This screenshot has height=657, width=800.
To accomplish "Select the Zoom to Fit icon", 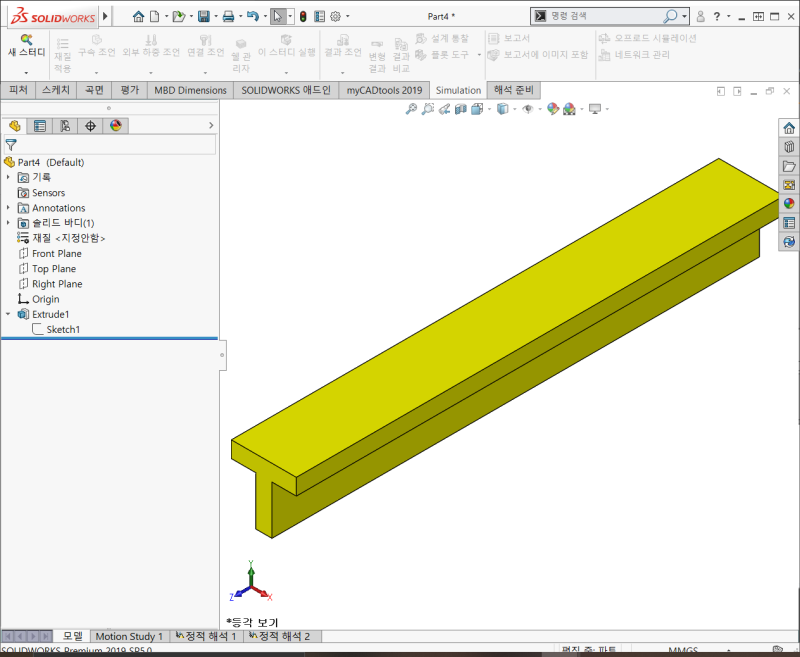I will (x=411, y=108).
